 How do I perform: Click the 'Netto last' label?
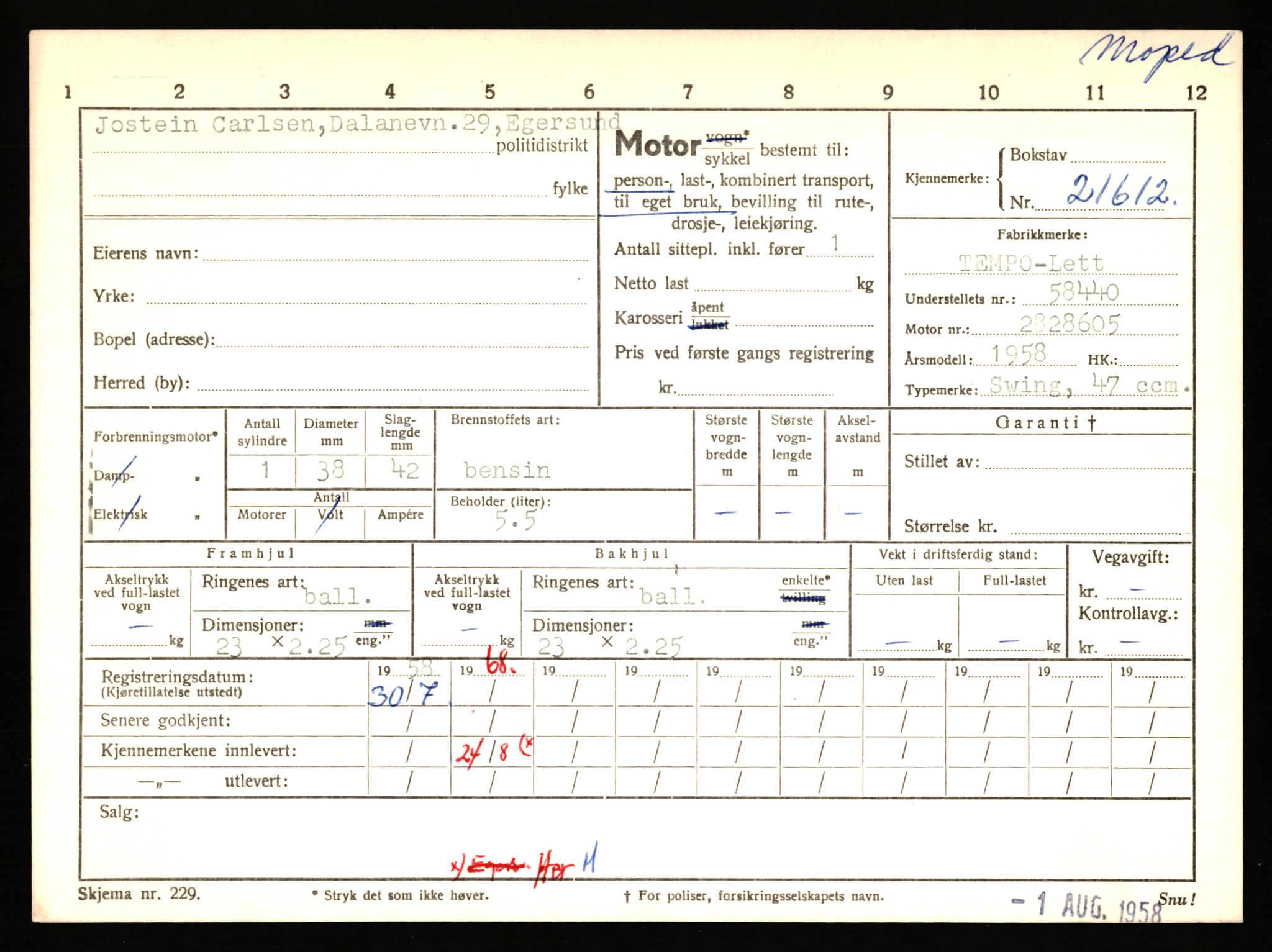point(652,284)
